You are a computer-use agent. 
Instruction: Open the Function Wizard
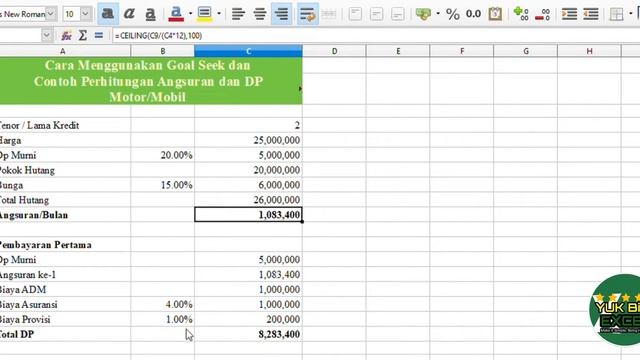click(66, 36)
